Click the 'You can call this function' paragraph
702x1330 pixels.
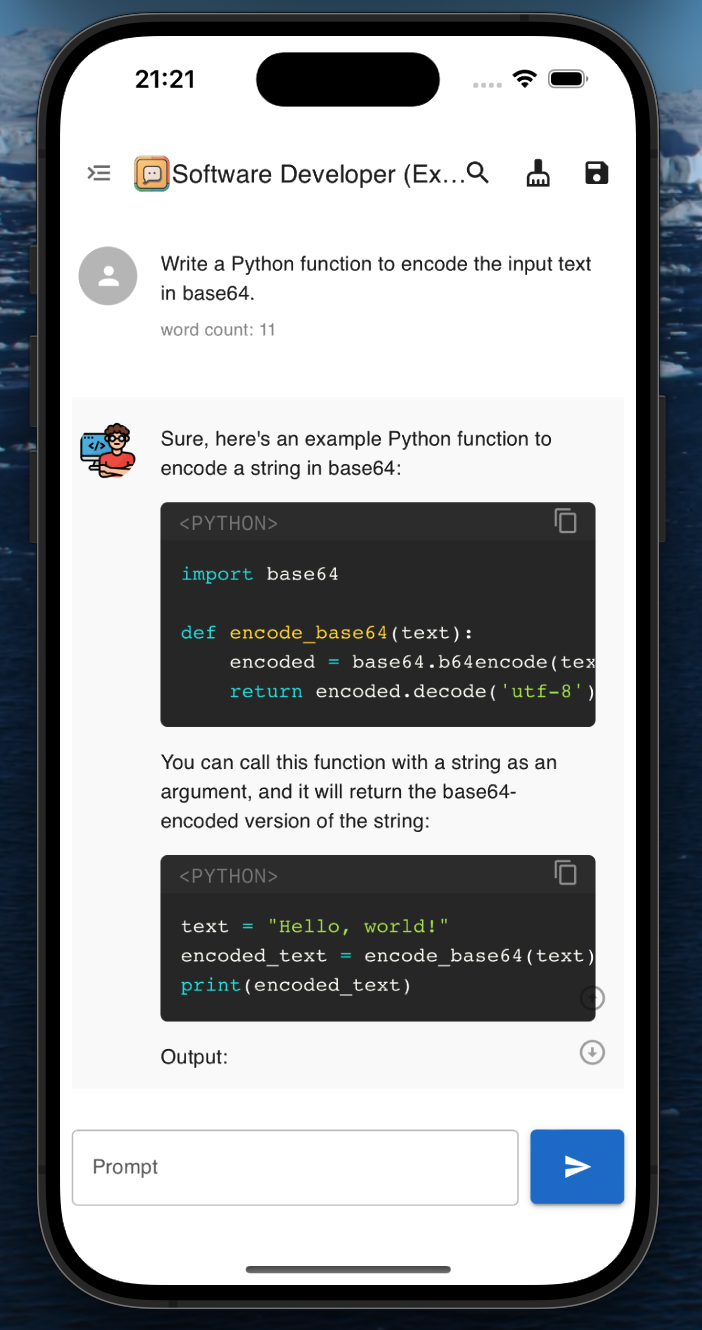pos(359,792)
